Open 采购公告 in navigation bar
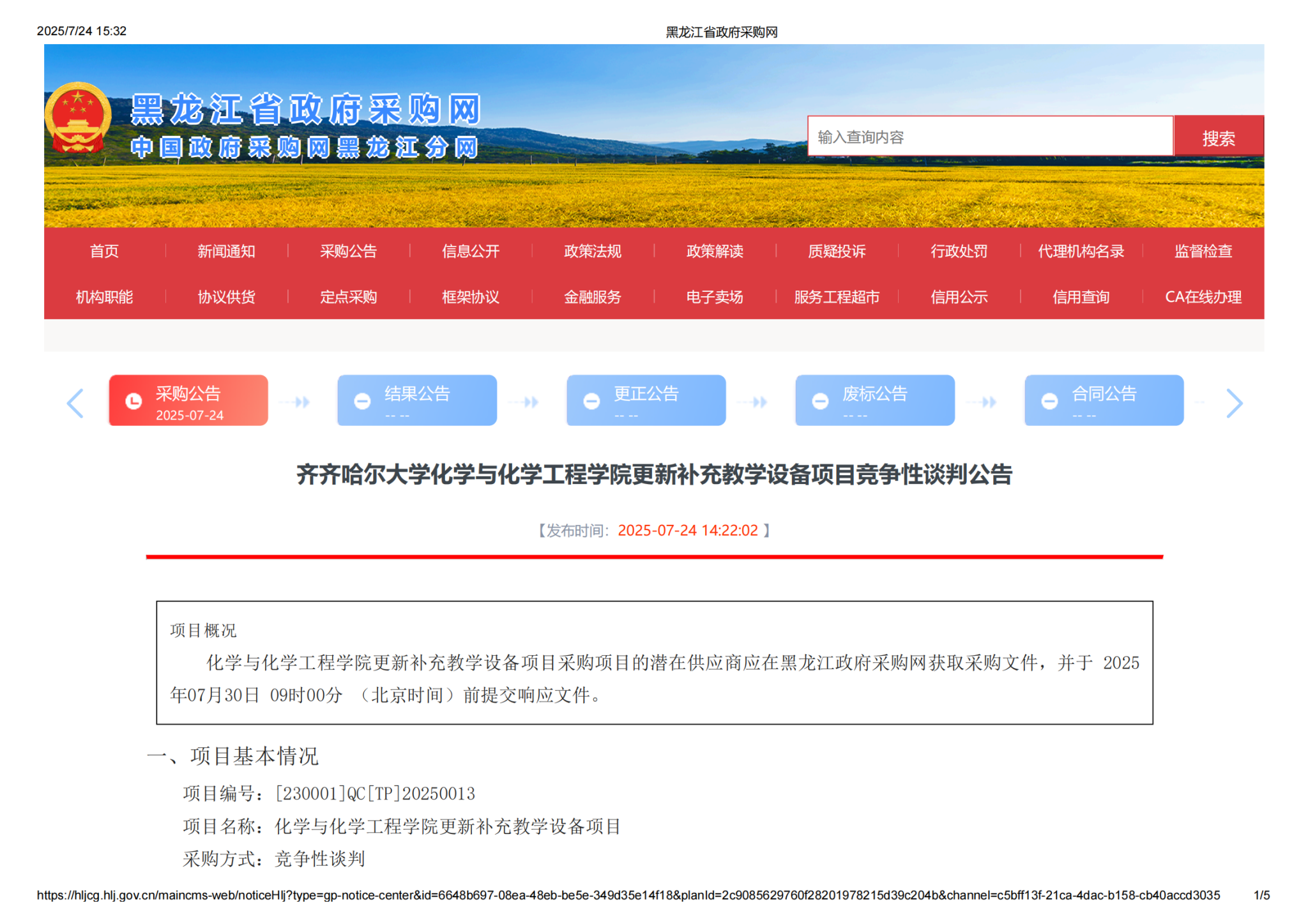1308x924 pixels. 348,252
